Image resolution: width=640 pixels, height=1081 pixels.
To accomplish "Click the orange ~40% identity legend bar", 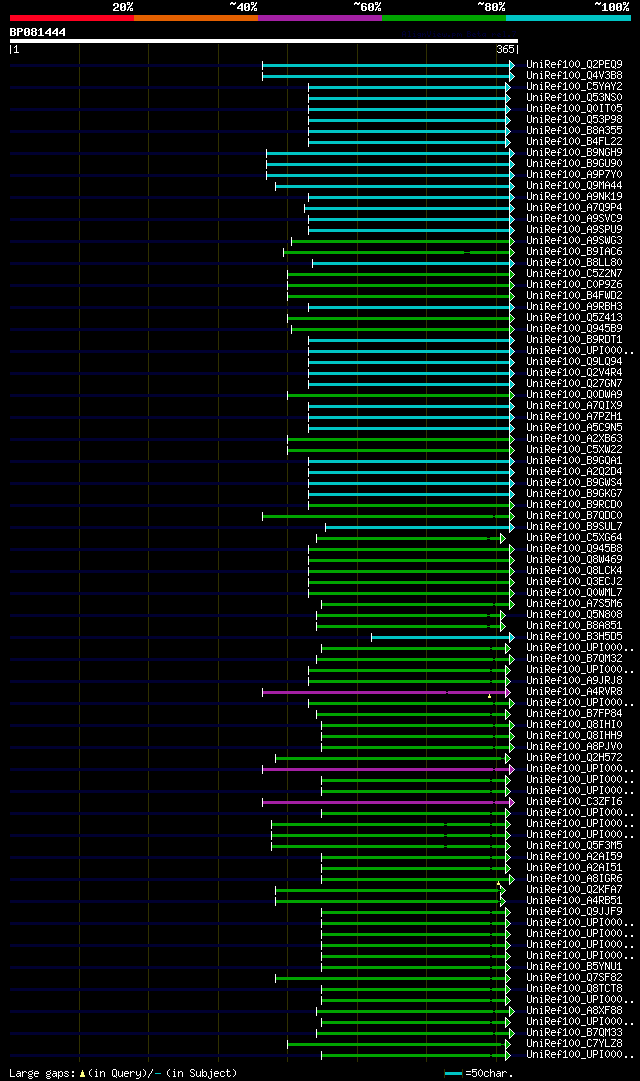I will point(196,18).
